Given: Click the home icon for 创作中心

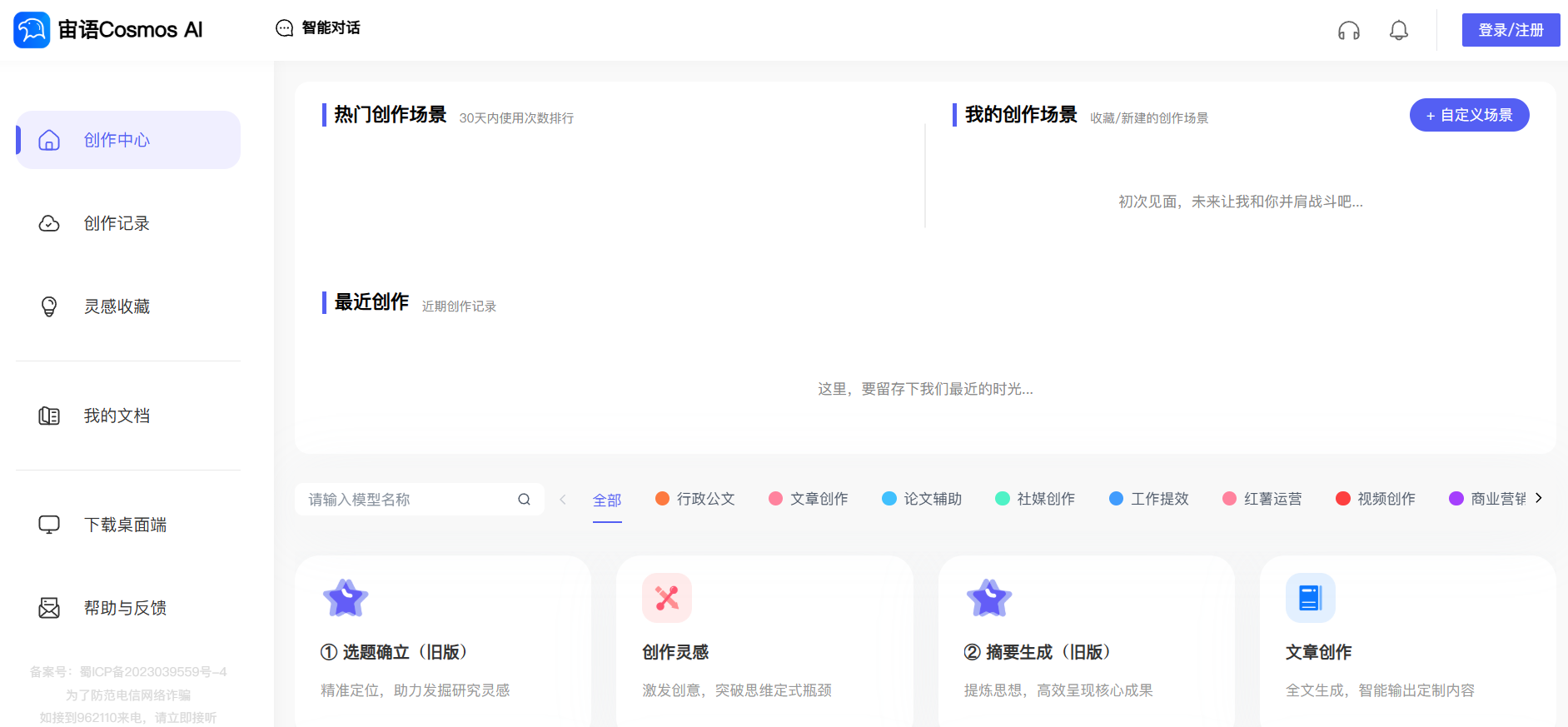Looking at the screenshot, I should (x=49, y=140).
